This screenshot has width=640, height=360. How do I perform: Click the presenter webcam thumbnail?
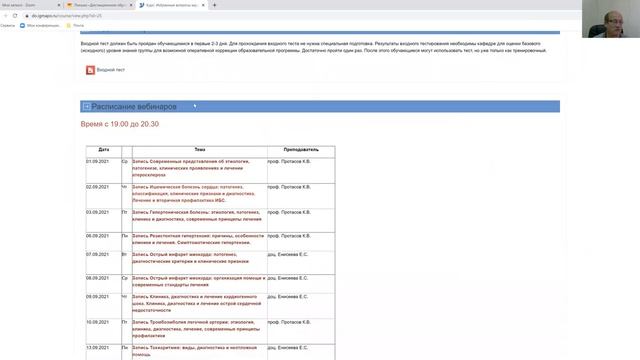(x=611, y=19)
